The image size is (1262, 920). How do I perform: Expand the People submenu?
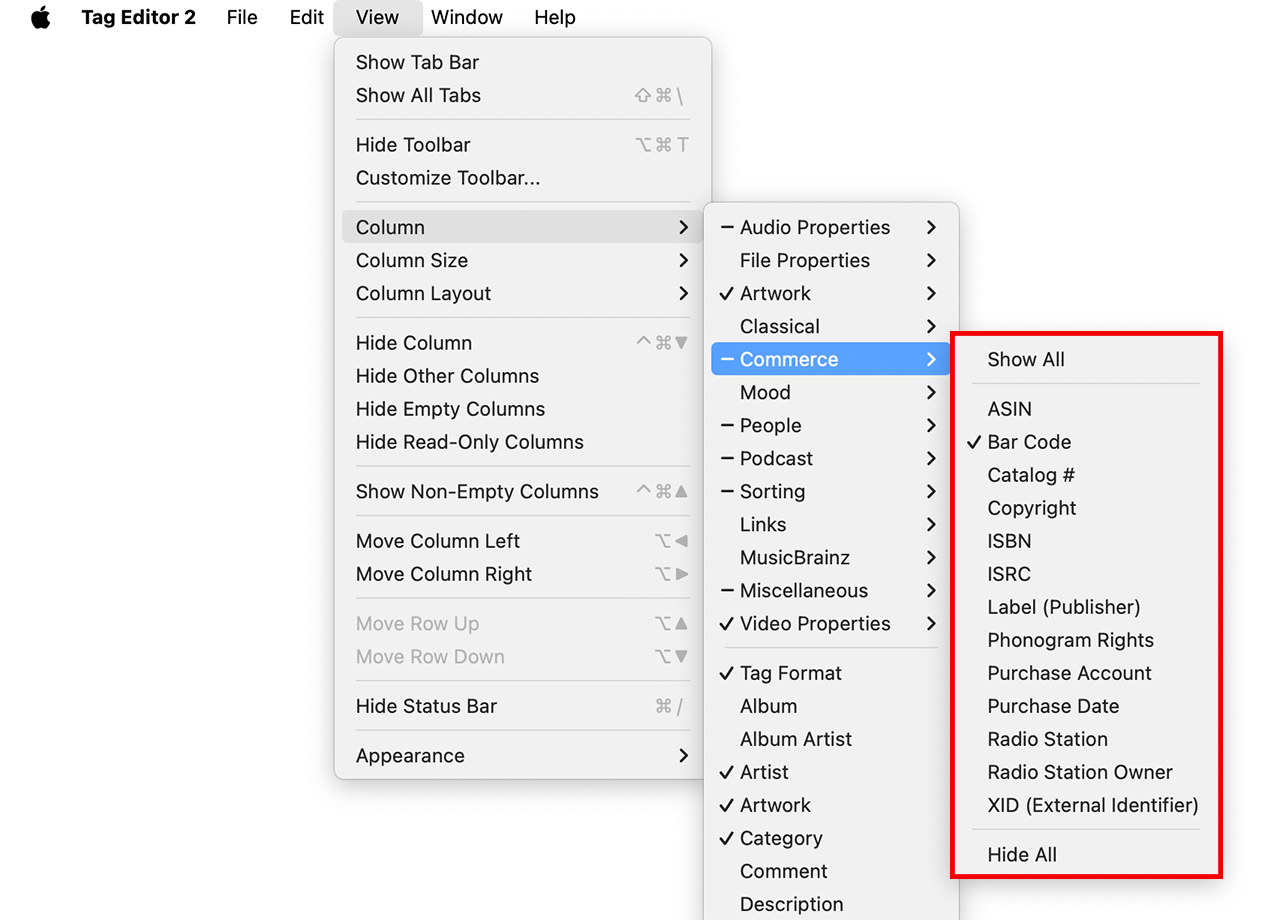(x=830, y=425)
